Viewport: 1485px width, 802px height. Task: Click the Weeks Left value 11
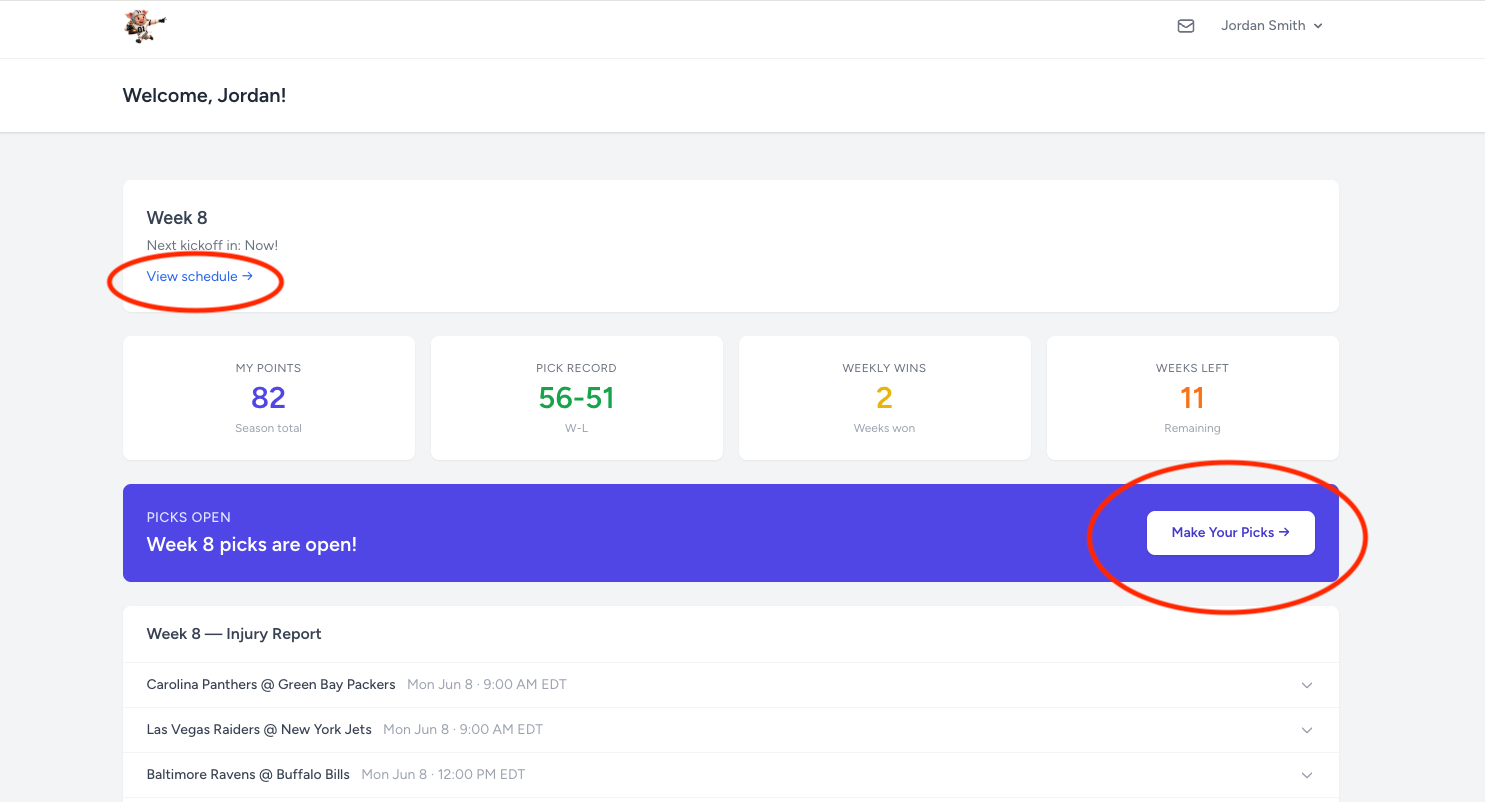point(1192,398)
